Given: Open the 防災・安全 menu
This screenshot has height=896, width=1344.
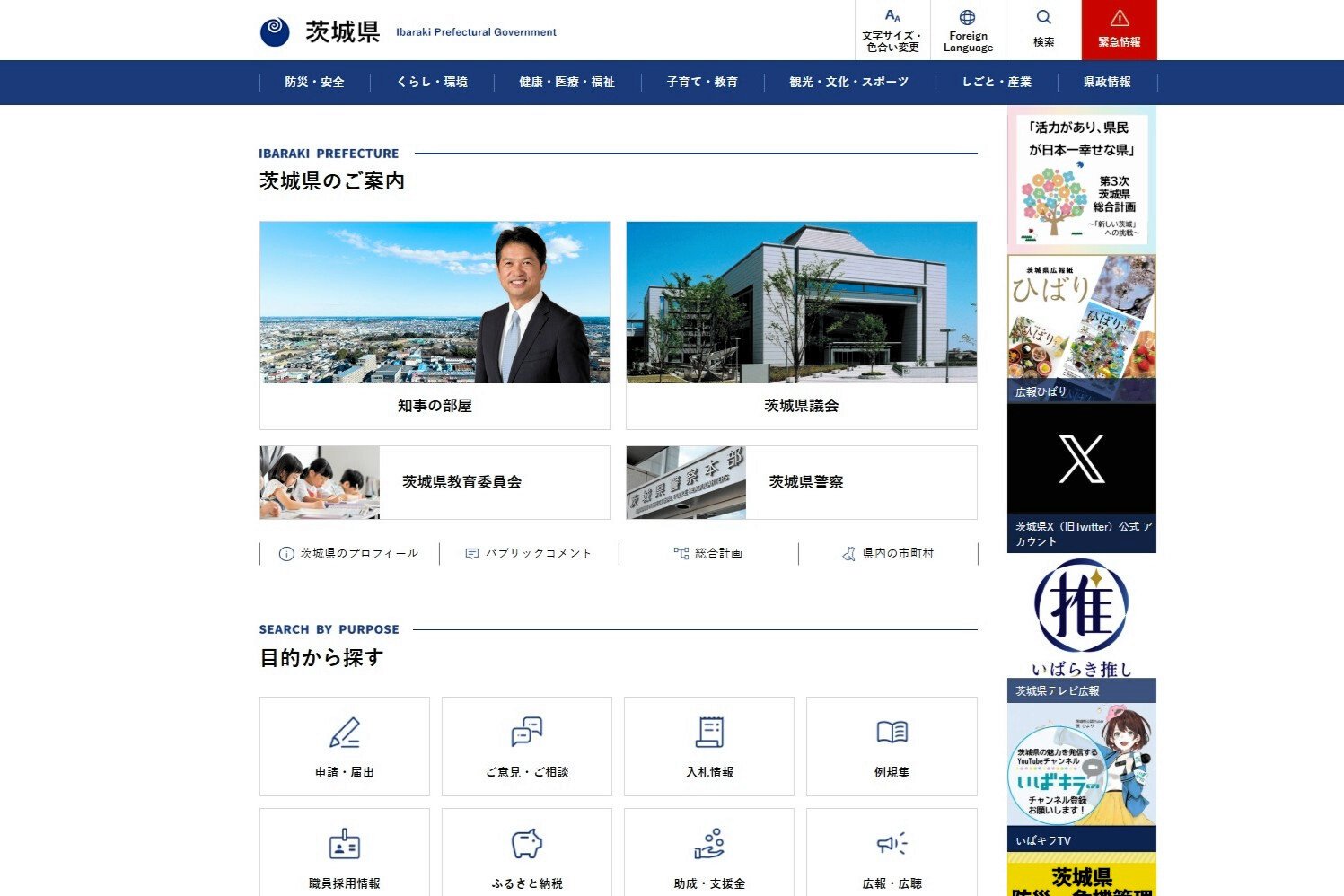Looking at the screenshot, I should pyautogui.click(x=314, y=82).
